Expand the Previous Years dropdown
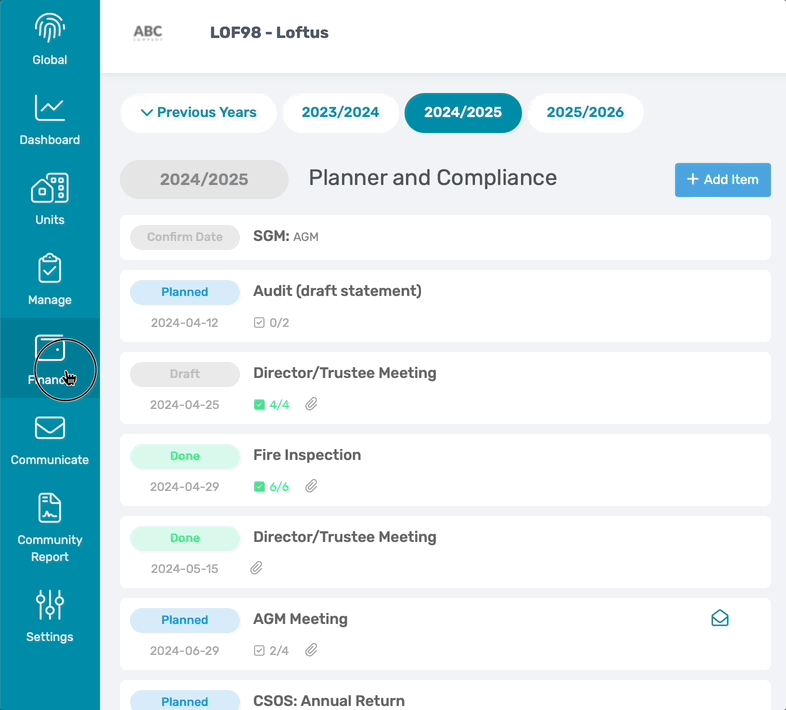Image resolution: width=786 pixels, height=710 pixels. 199,113
